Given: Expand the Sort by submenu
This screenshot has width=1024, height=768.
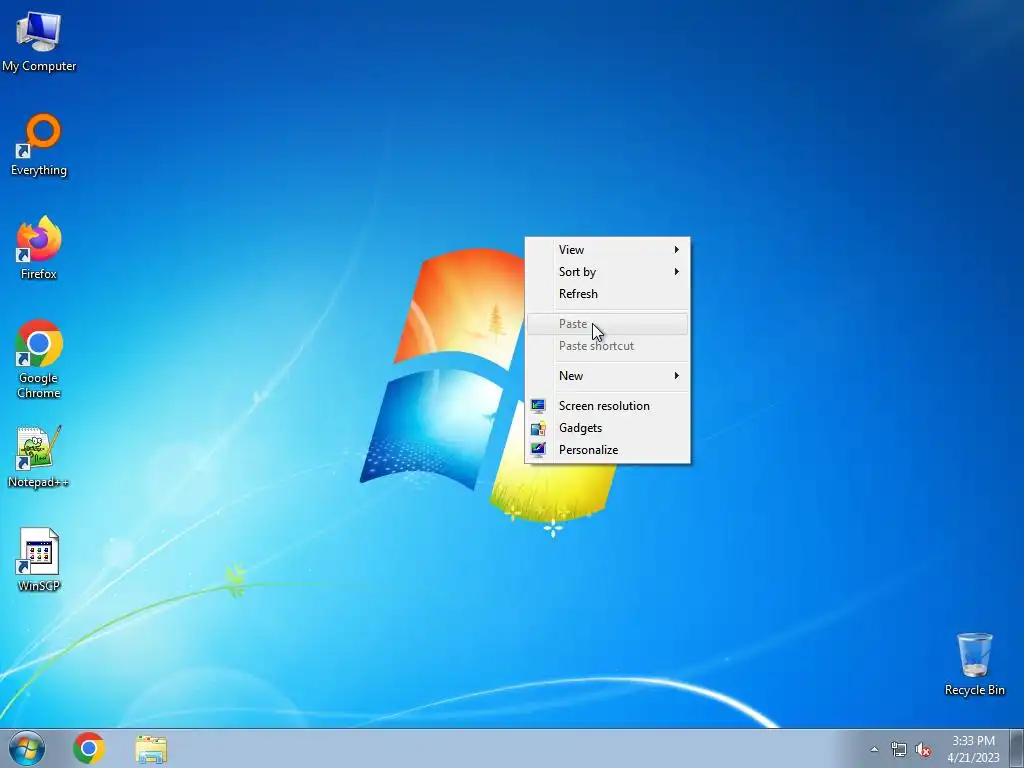Looking at the screenshot, I should (x=607, y=272).
